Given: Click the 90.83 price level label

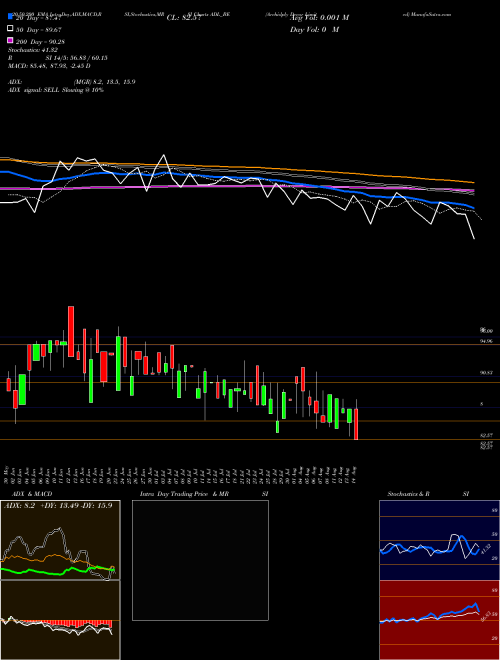Looking at the screenshot, I should point(486,373).
